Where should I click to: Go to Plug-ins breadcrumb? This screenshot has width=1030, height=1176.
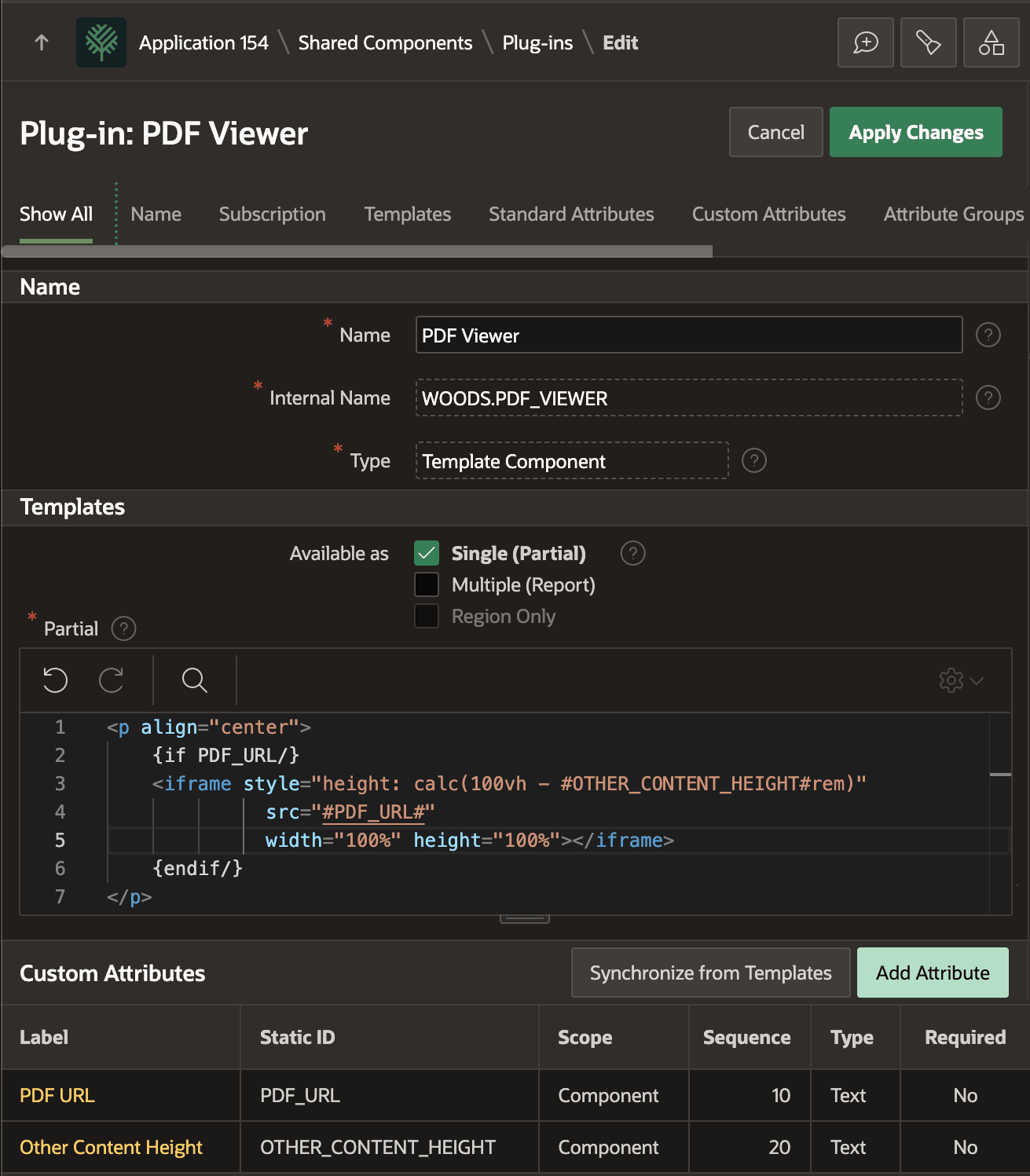538,43
